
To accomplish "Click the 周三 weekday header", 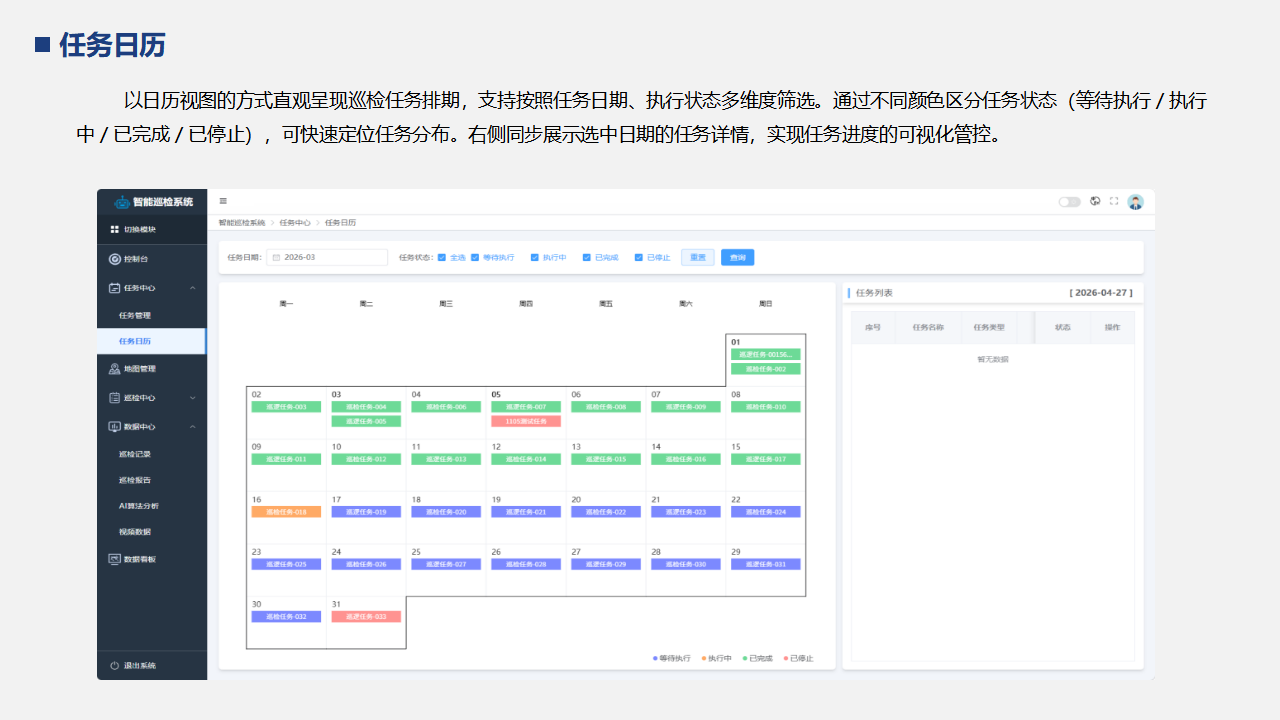I will 446,303.
